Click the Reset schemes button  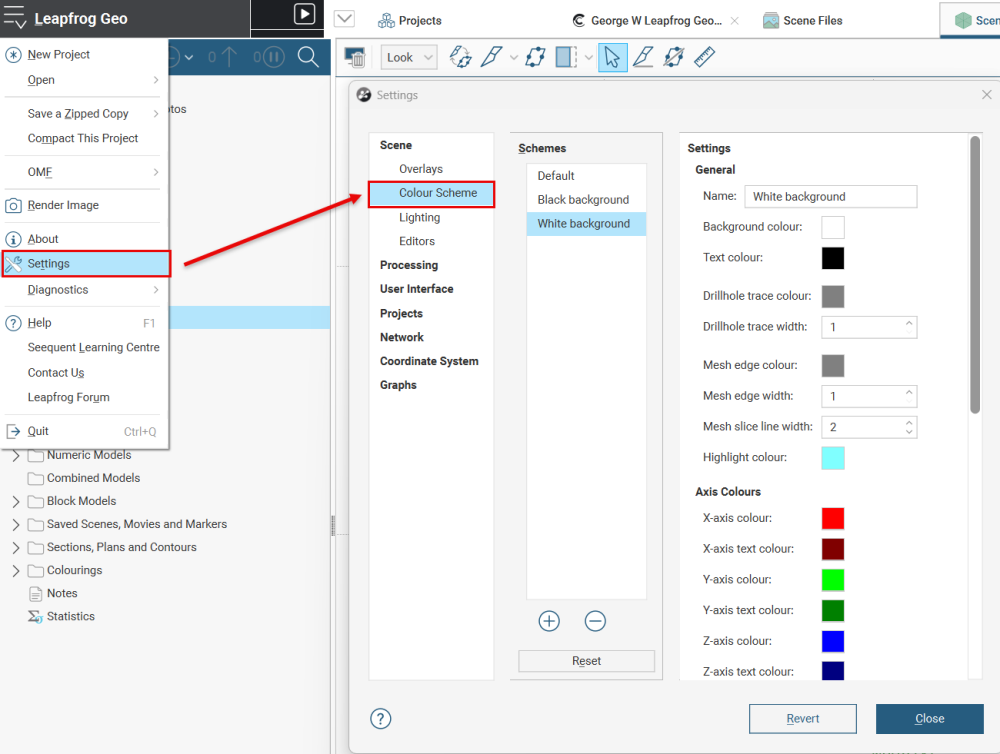[x=586, y=661]
